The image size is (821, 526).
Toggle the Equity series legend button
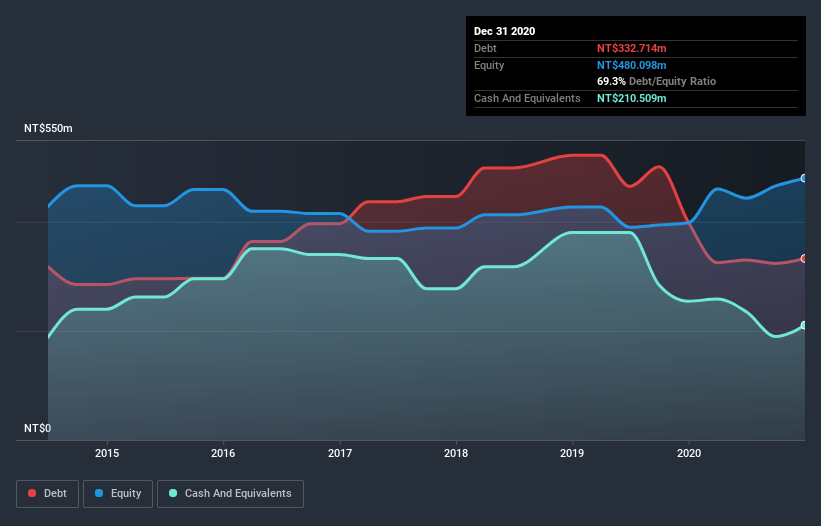[118, 494]
